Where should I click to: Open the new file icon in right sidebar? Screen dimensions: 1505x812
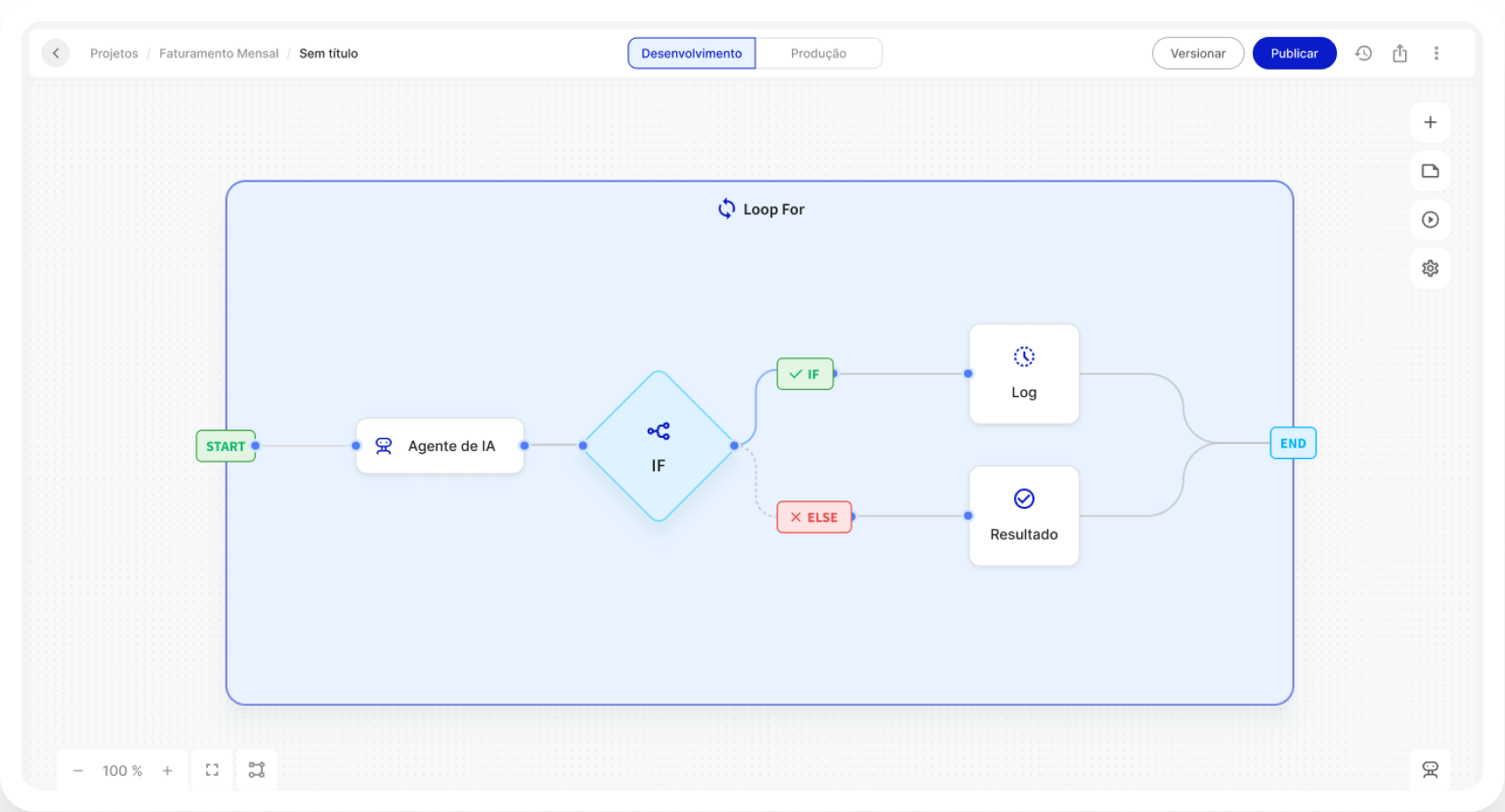(1430, 171)
